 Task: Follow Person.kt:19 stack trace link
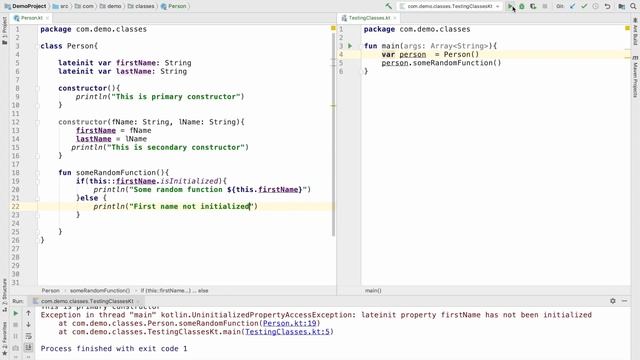tap(289, 323)
